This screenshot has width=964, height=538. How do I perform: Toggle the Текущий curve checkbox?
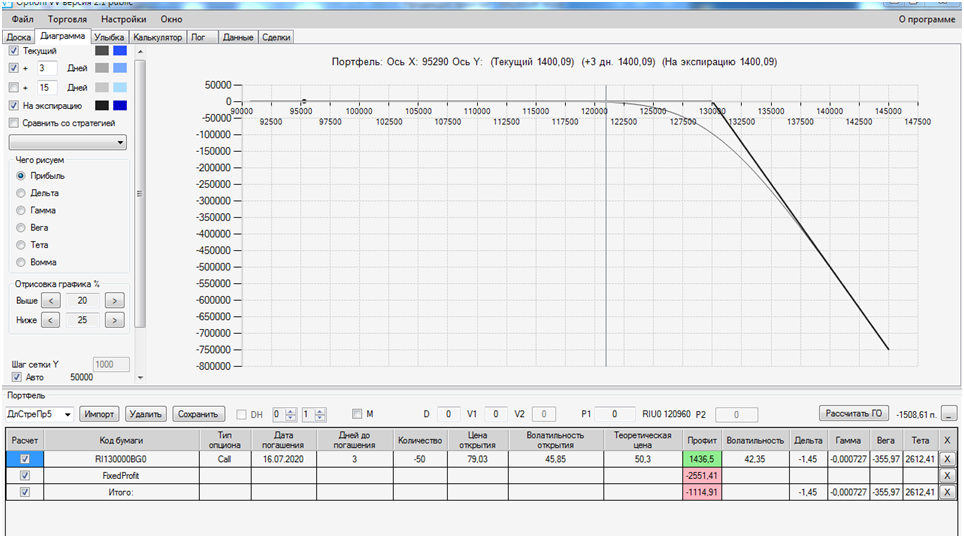tap(14, 50)
